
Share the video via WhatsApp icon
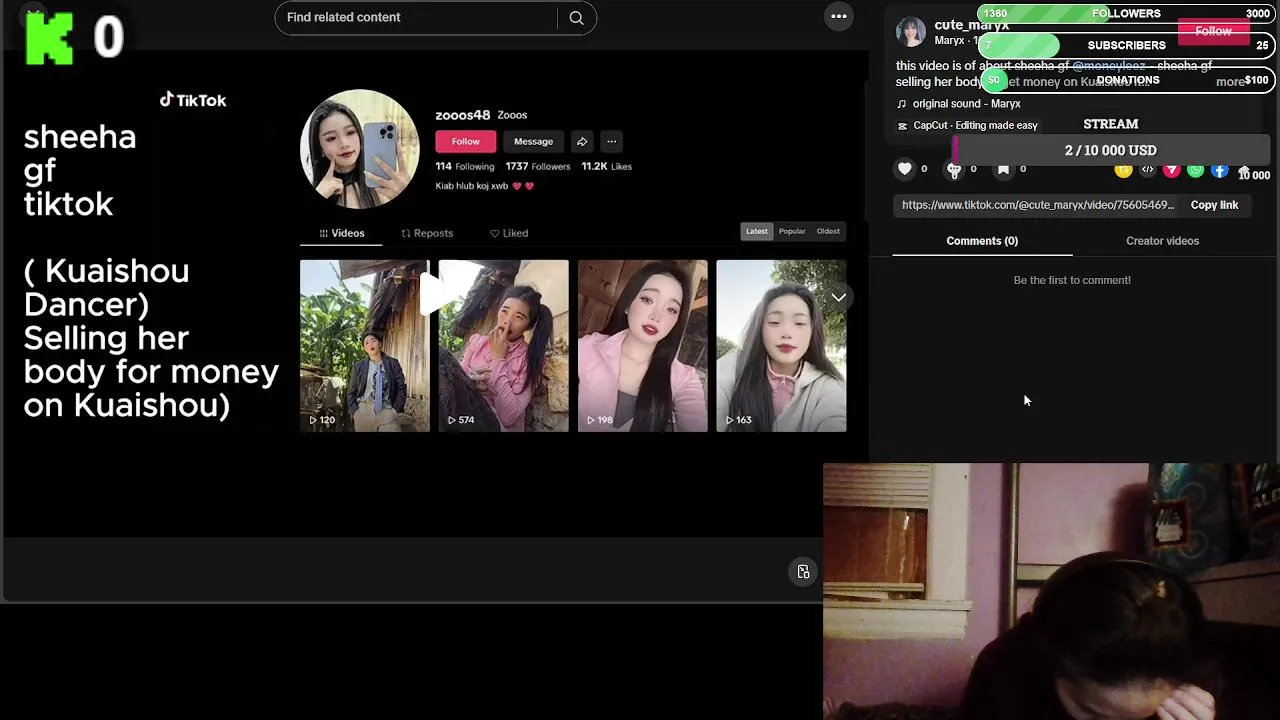click(1195, 170)
